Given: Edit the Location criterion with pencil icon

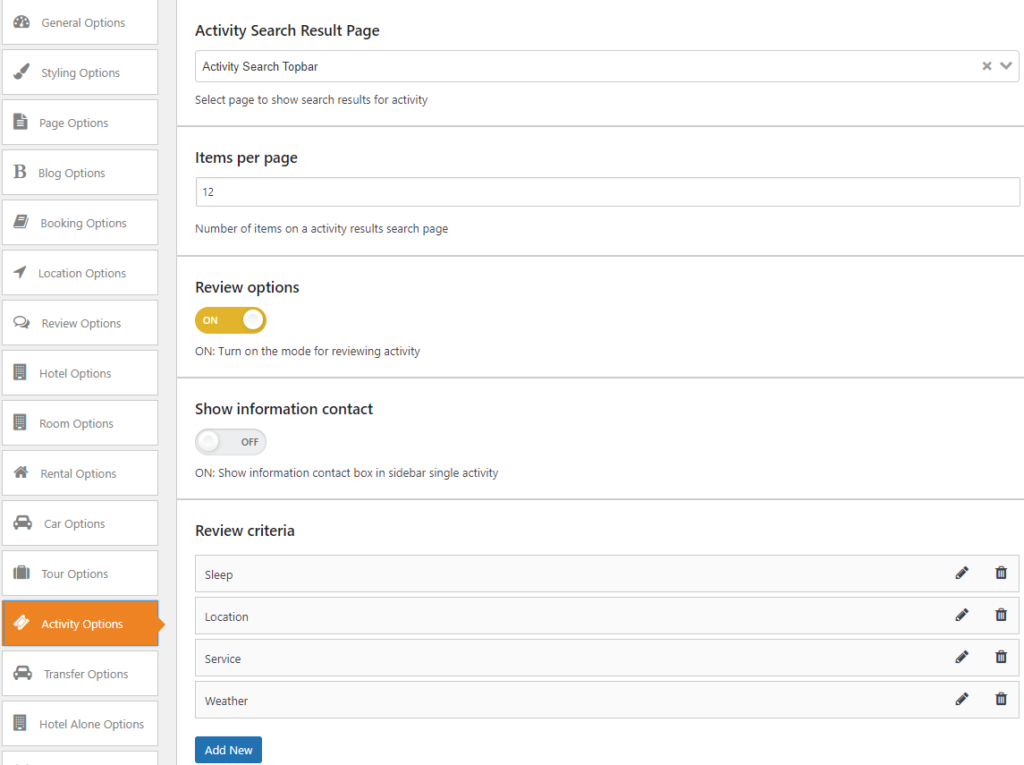Looking at the screenshot, I should click(962, 615).
